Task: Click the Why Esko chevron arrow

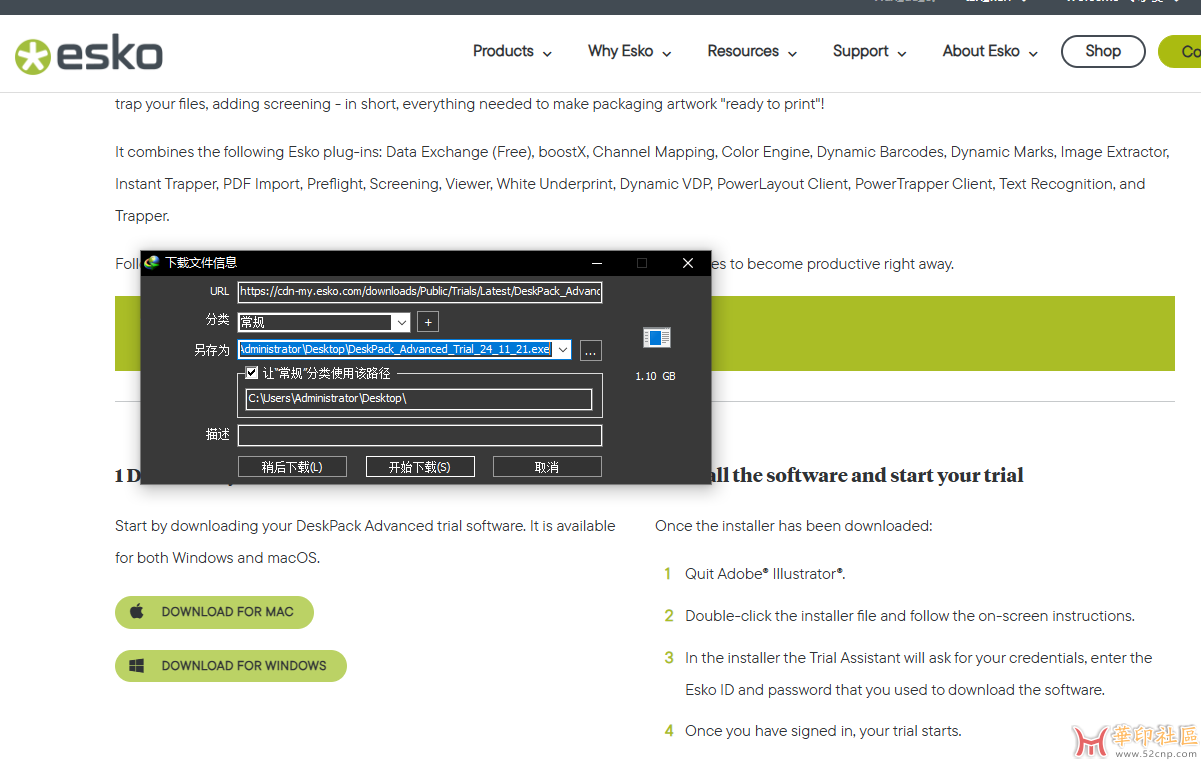Action: tap(666, 53)
